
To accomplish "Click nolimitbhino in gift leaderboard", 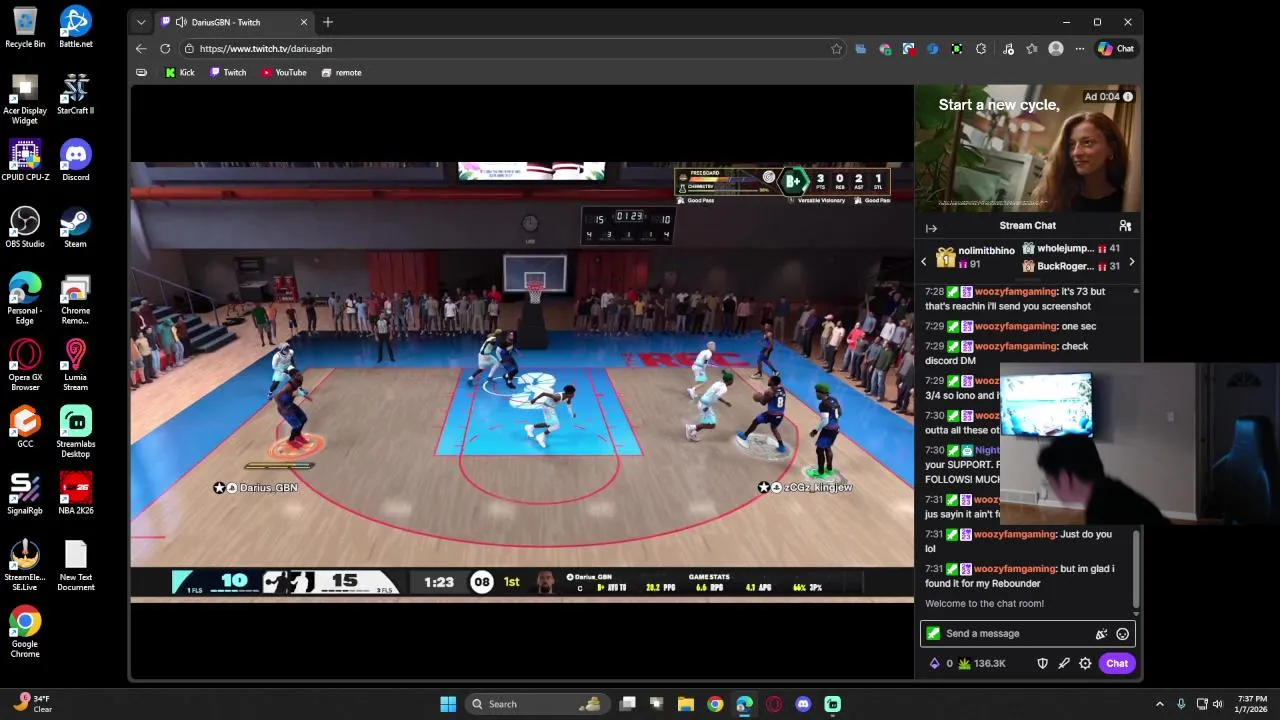I will pyautogui.click(x=986, y=250).
